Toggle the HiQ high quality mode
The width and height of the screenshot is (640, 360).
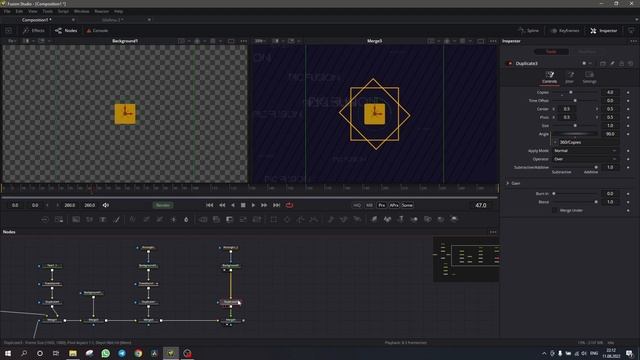pyautogui.click(x=357, y=205)
